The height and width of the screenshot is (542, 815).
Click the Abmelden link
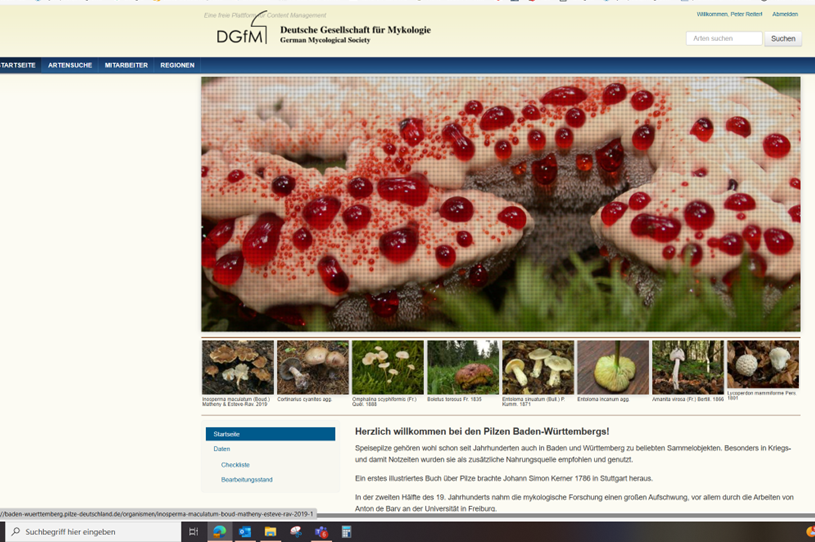tap(785, 14)
